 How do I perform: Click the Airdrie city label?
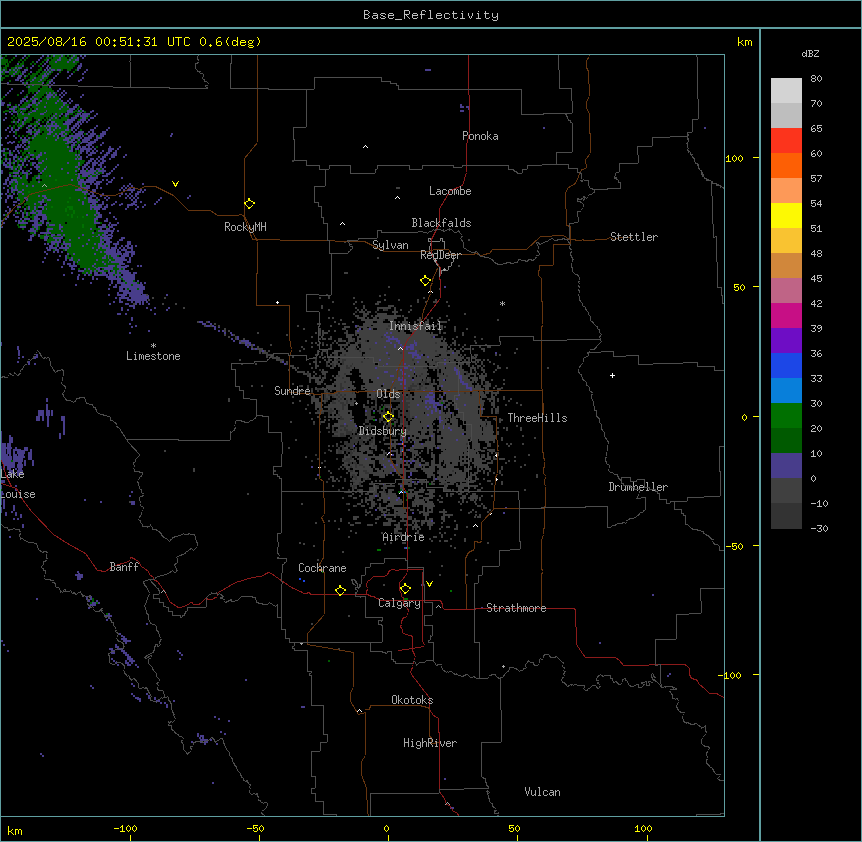403,537
